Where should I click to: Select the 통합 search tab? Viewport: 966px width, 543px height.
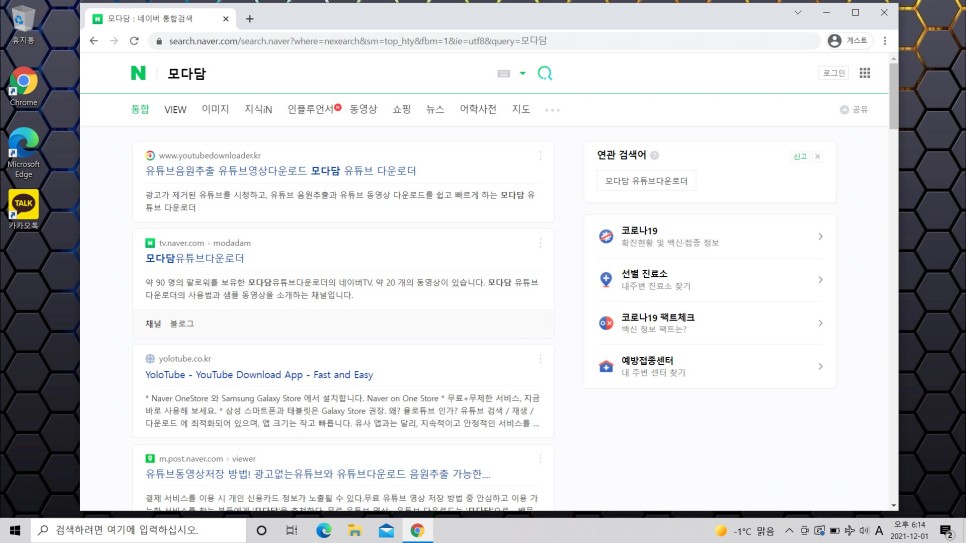click(x=140, y=109)
